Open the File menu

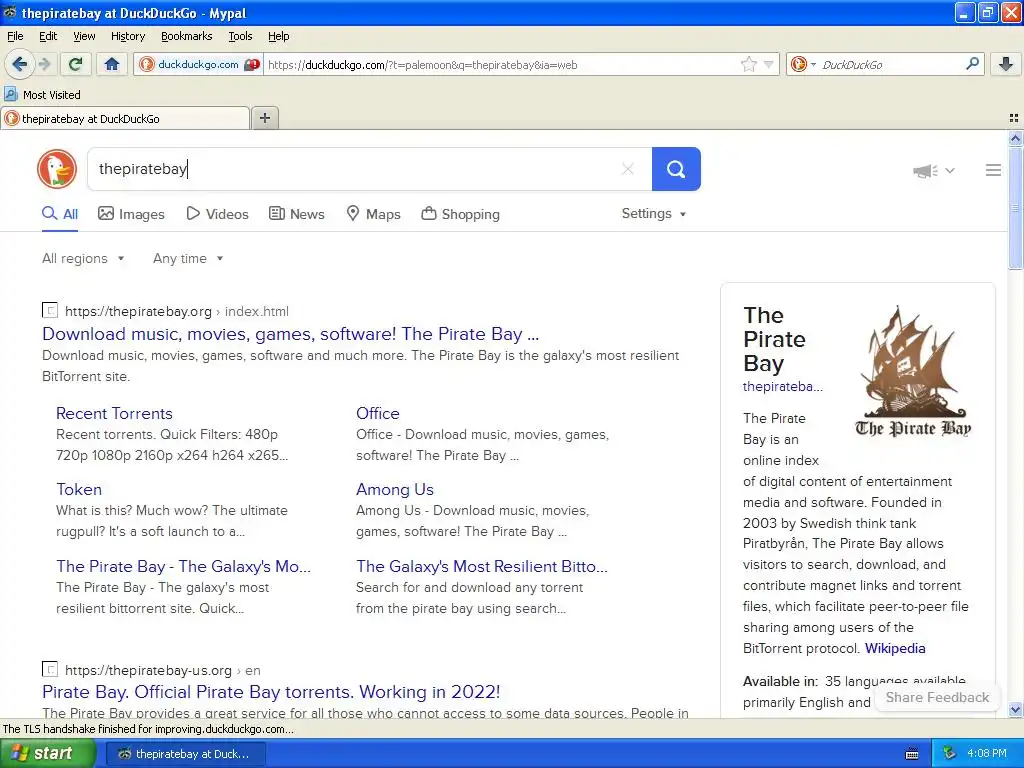15,36
